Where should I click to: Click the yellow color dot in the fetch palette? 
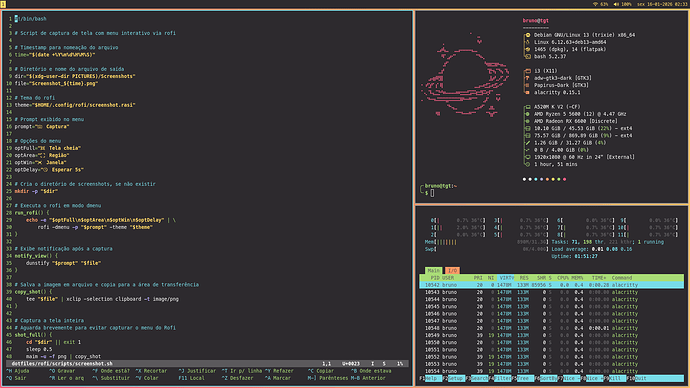tap(553, 179)
